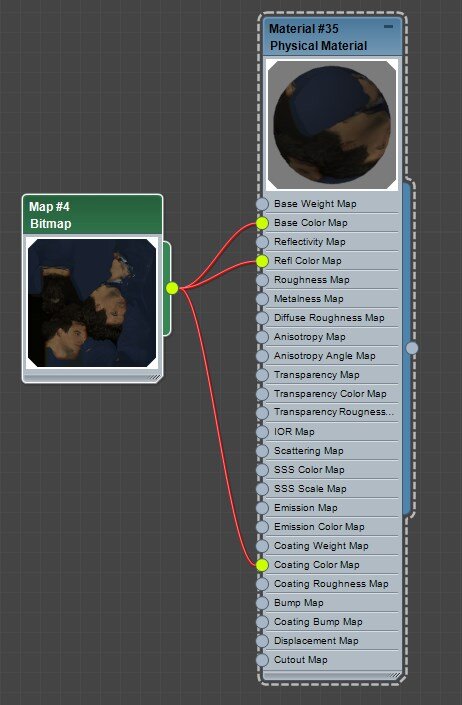Click the Material #35 node resize grip
The width and height of the screenshot is (462, 705).
[x=394, y=675]
